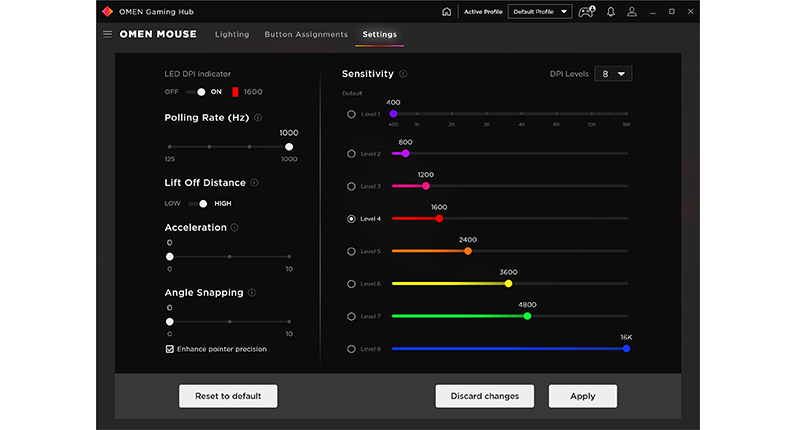Screen dimensions: 795x430
Task: Show info for Acceleration
Action: click(234, 228)
